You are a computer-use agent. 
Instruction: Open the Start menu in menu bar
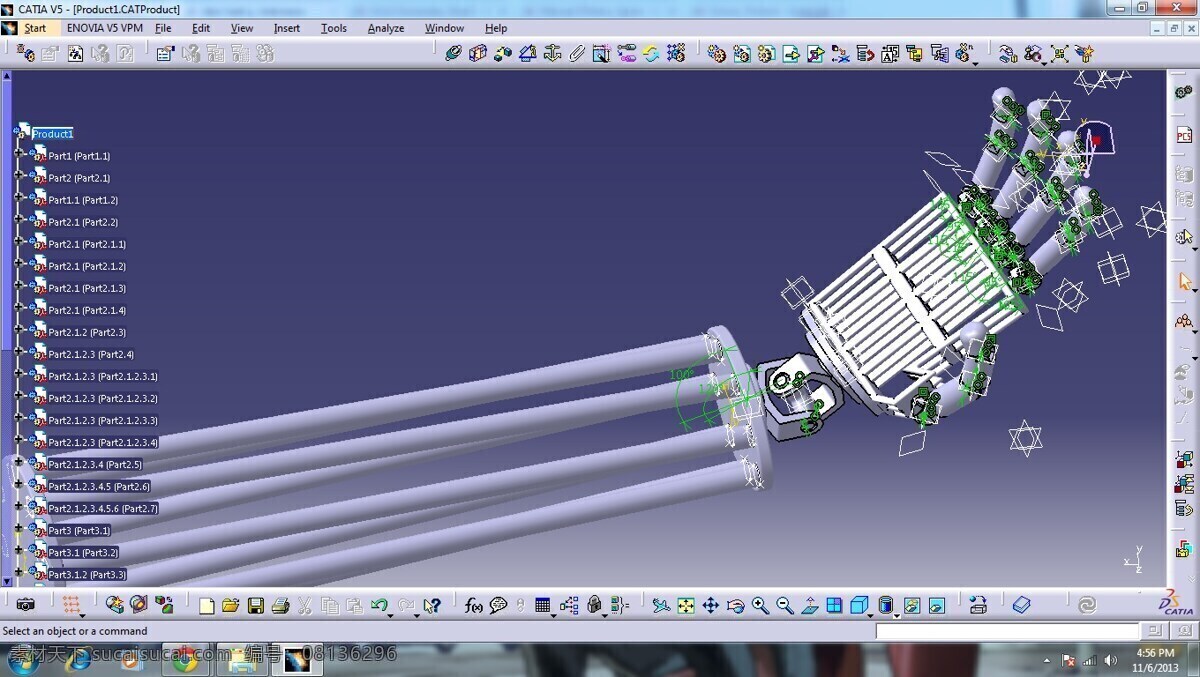coord(35,28)
